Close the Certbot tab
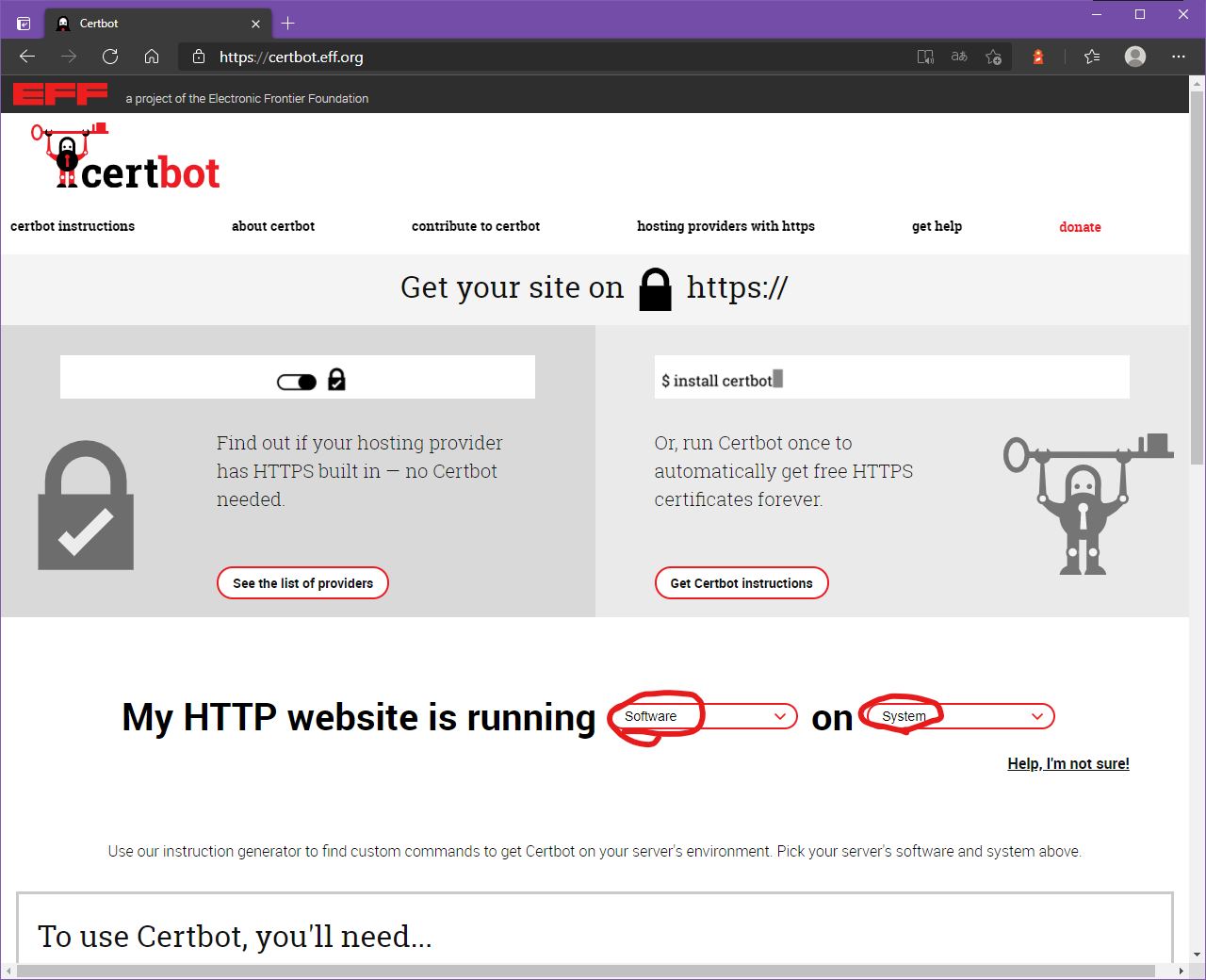The width and height of the screenshot is (1206, 980). tap(255, 24)
